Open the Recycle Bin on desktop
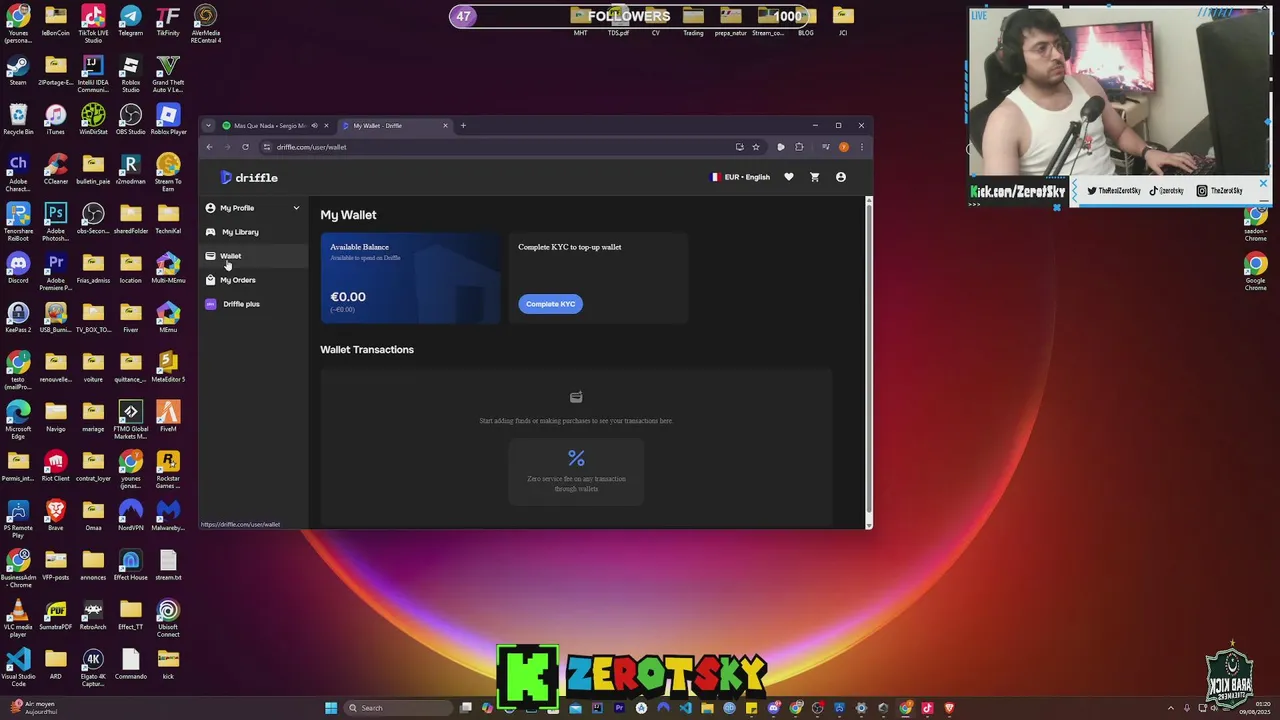1280x720 pixels. click(17, 119)
